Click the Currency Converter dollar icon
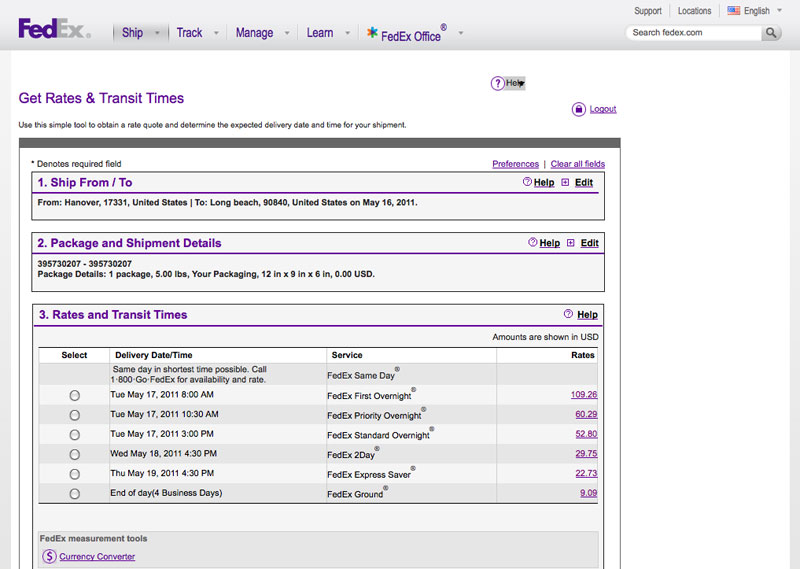Viewport: 800px width, 569px height. click(49, 556)
